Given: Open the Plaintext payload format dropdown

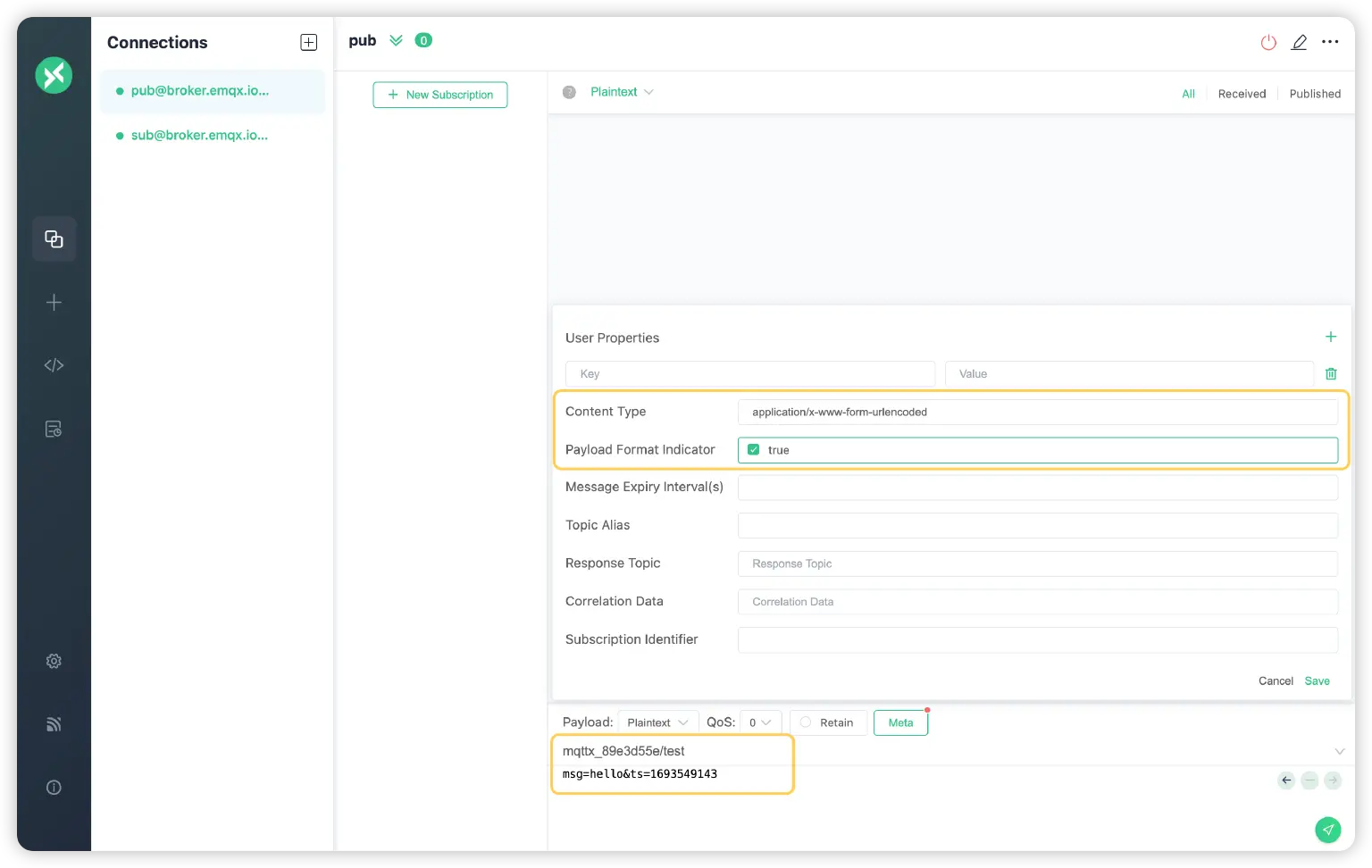Looking at the screenshot, I should [x=657, y=722].
